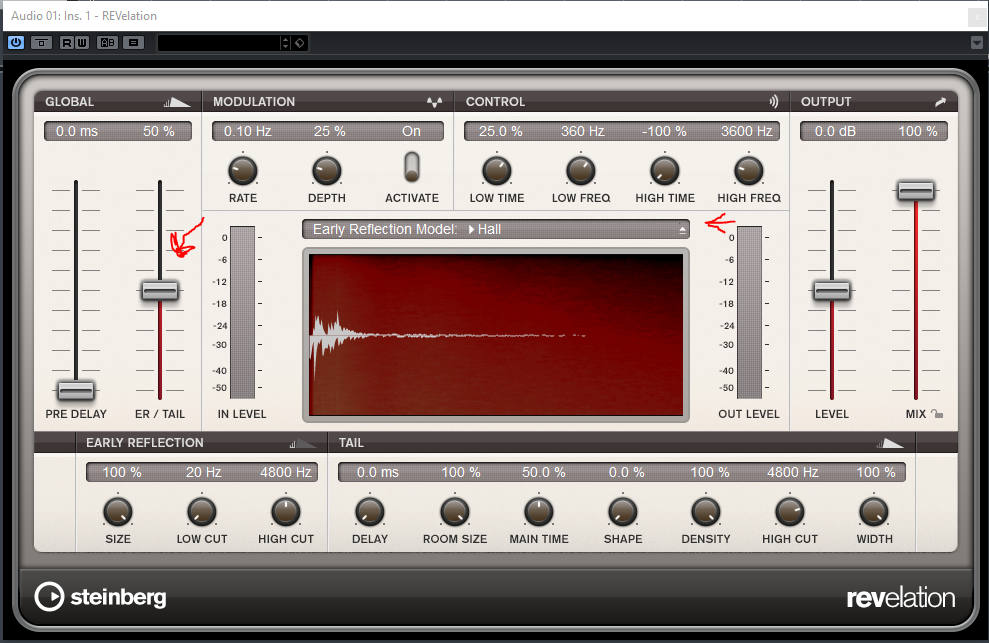This screenshot has width=989, height=643.
Task: Click the Early Reflection High Cut knob
Action: (x=286, y=512)
